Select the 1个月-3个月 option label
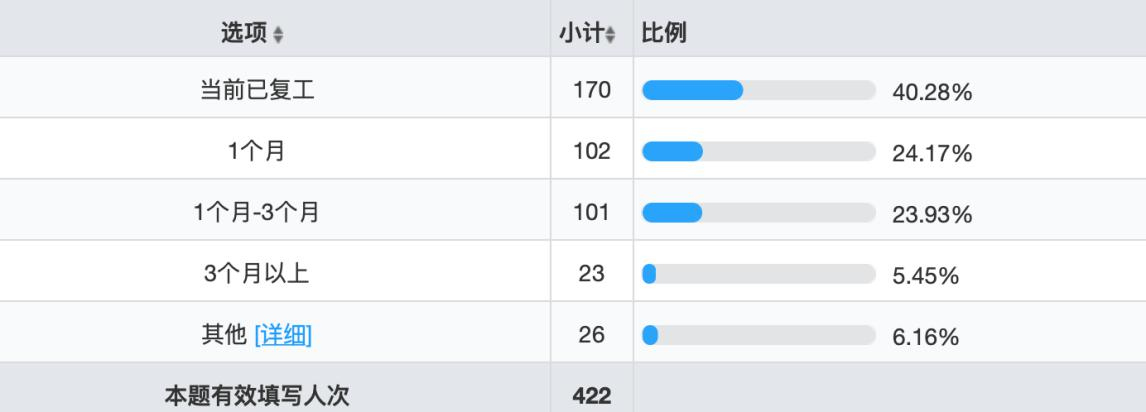Viewport: 1146px width, 412px height. point(258,213)
